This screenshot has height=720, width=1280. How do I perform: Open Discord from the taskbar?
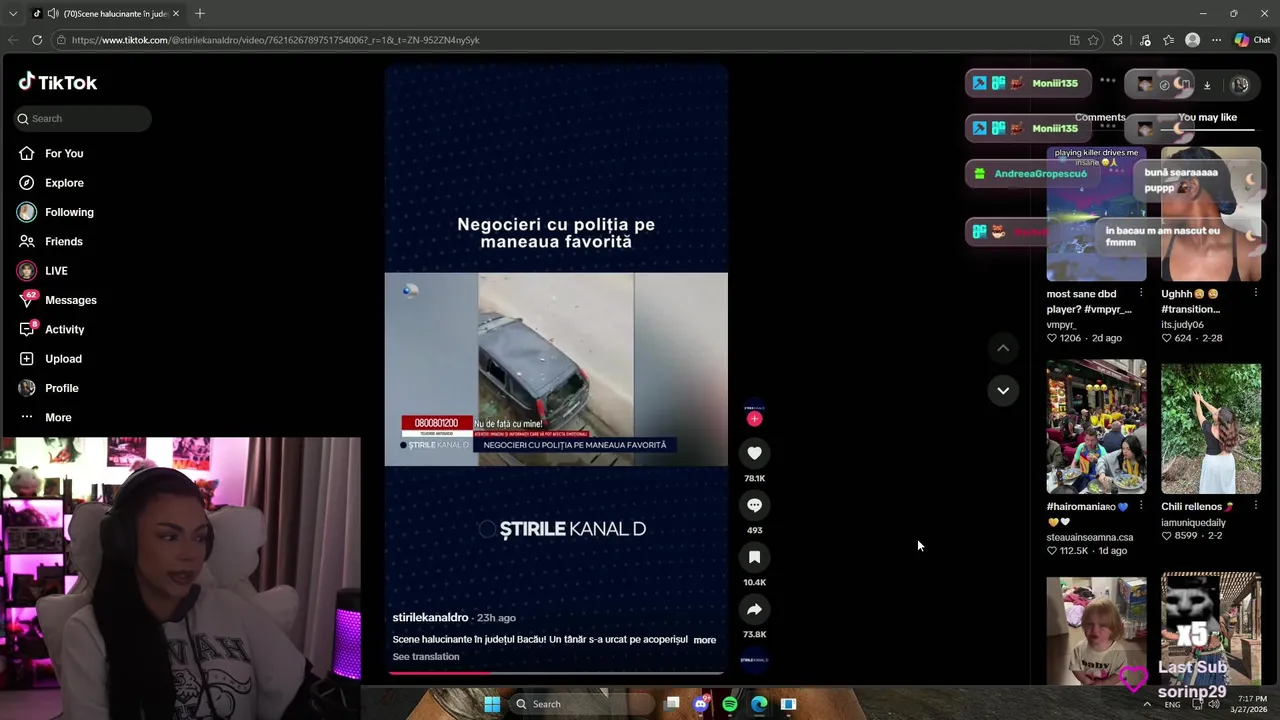701,704
